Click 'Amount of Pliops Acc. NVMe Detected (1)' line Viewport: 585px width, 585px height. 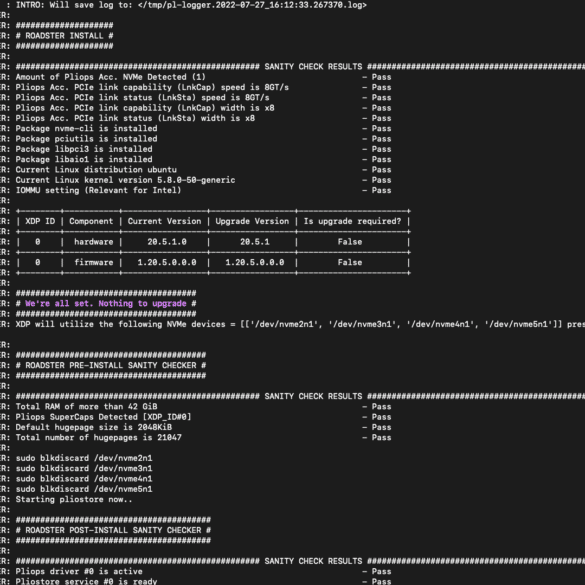pos(110,77)
